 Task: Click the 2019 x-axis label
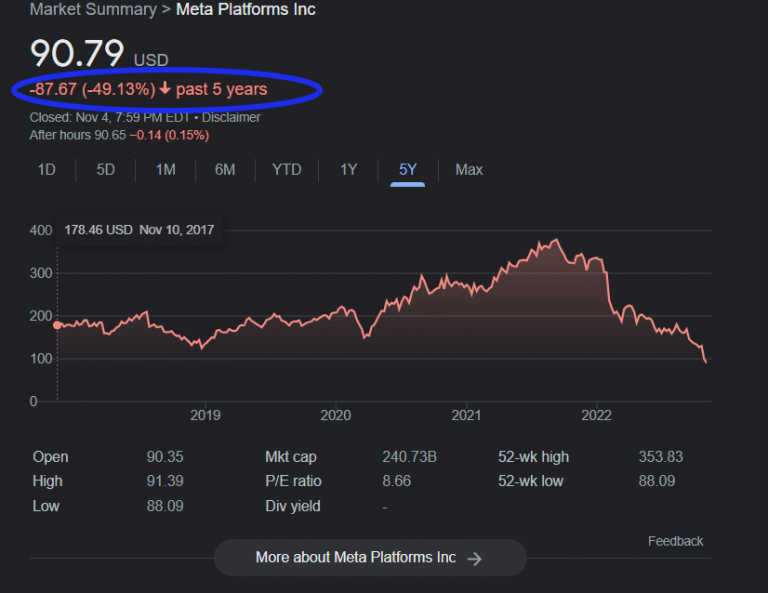[205, 415]
